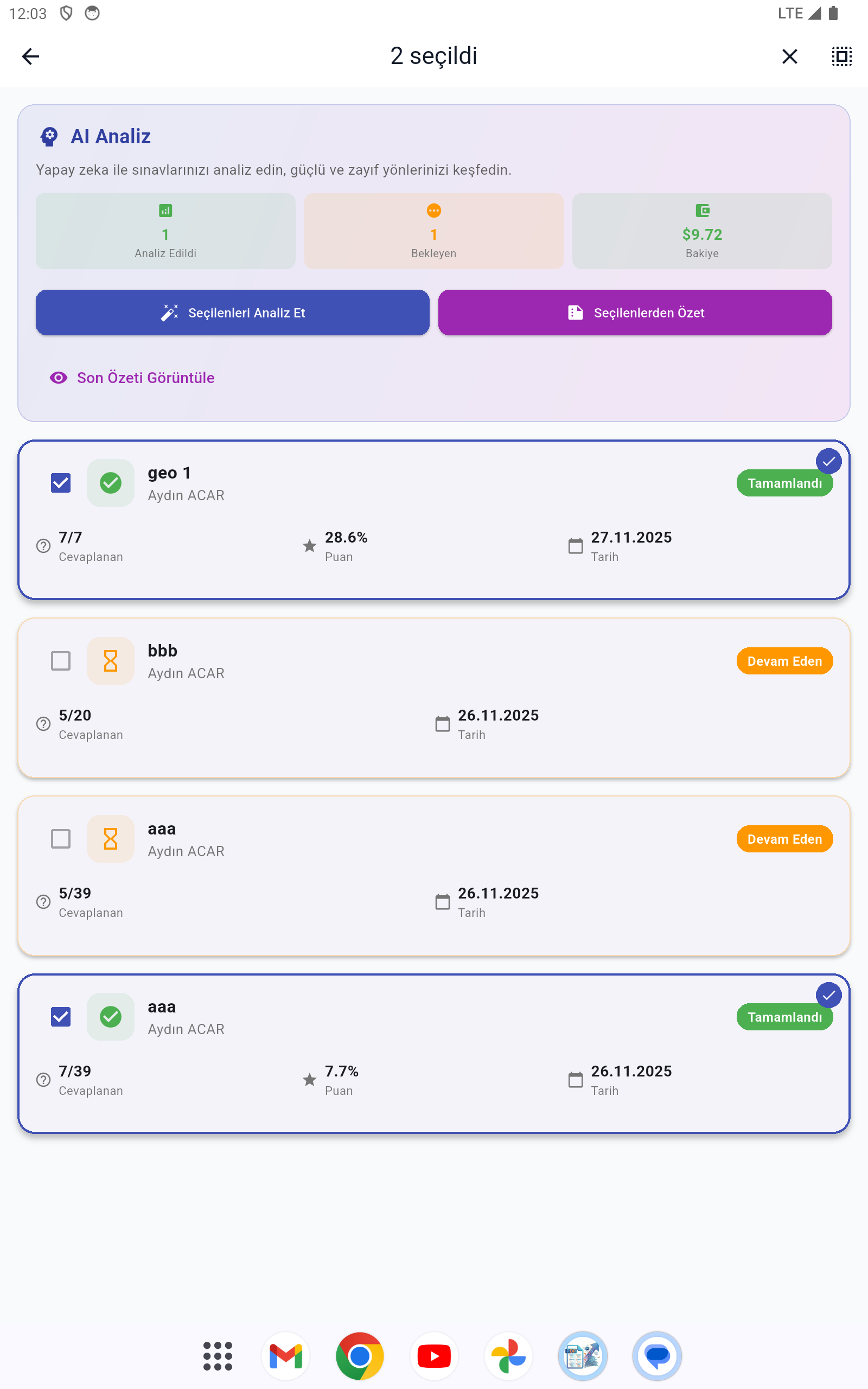
Task: Launch Chrome from the dock
Action: click(x=360, y=1356)
